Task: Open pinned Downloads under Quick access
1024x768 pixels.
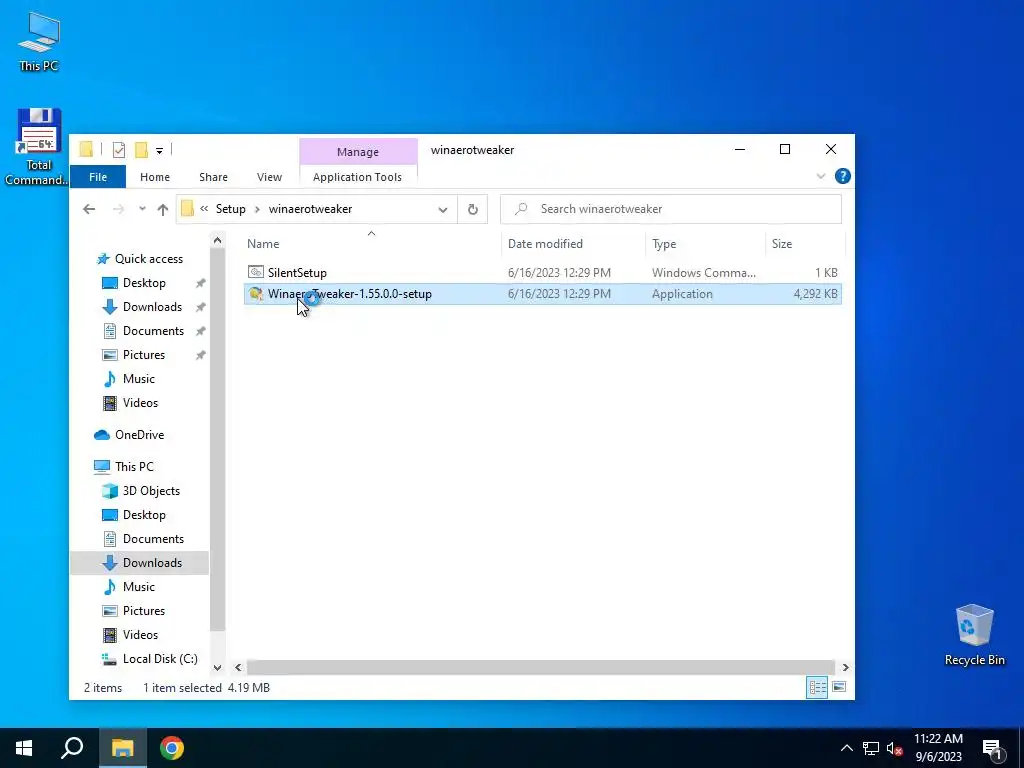Action: 152,307
